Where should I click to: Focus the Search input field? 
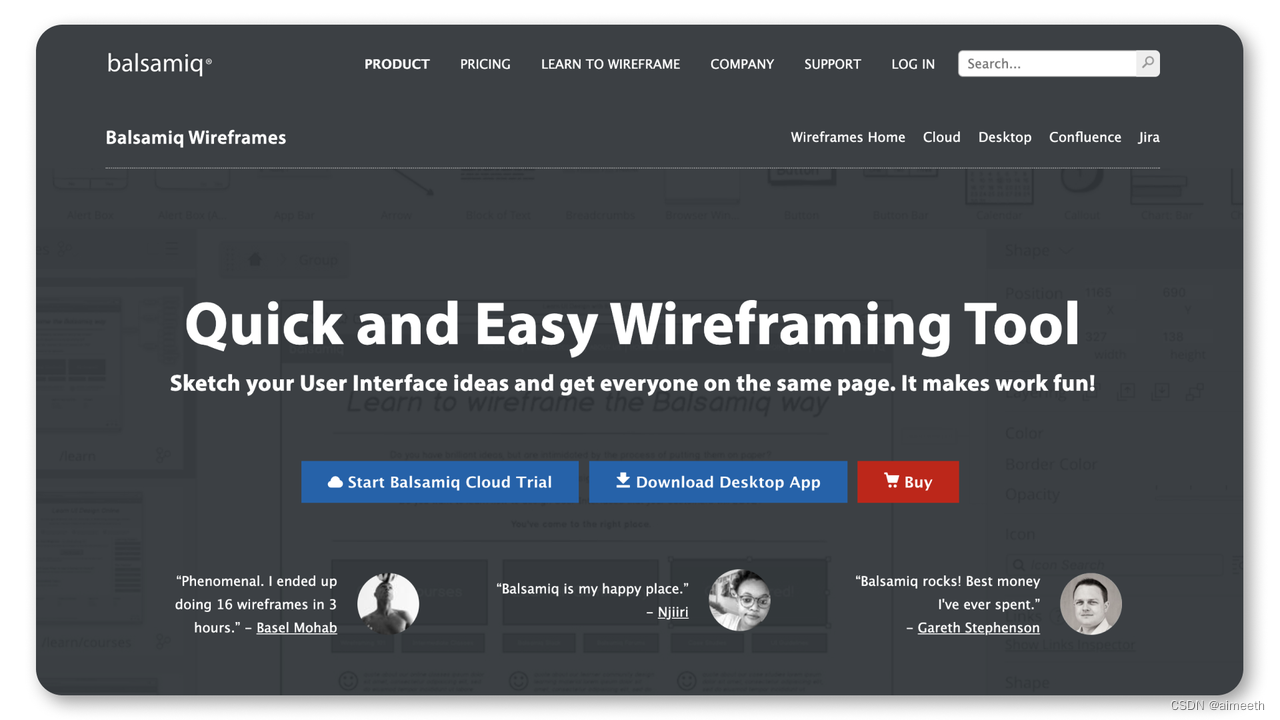coord(1047,63)
